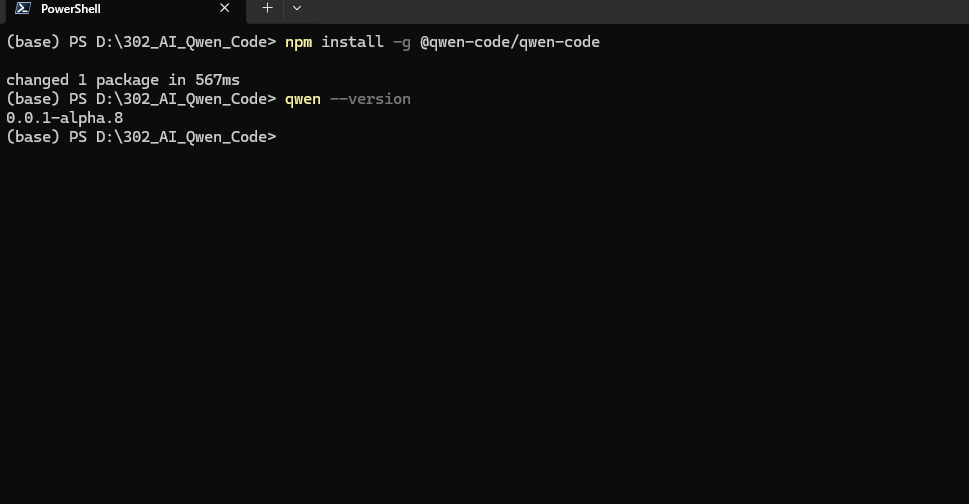
Task: Click the first prompt path D:\302_AI_Qwen_Code
Action: coord(181,42)
